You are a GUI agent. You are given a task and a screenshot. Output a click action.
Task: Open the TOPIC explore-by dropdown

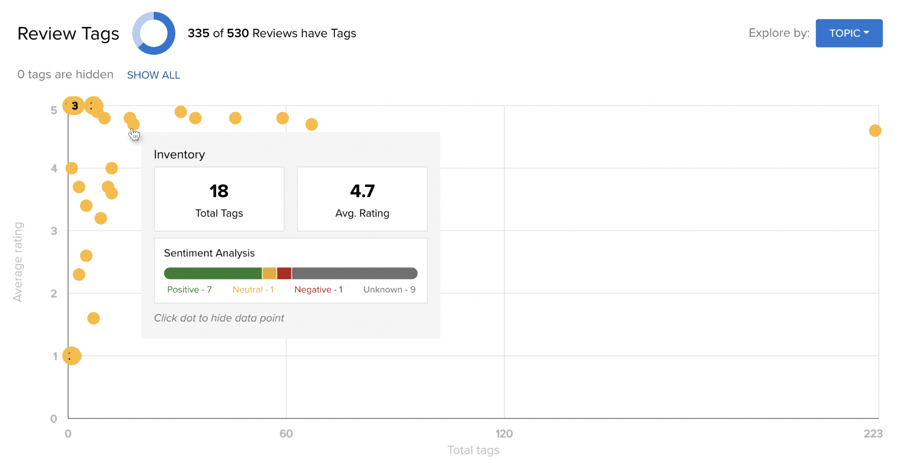click(x=849, y=33)
